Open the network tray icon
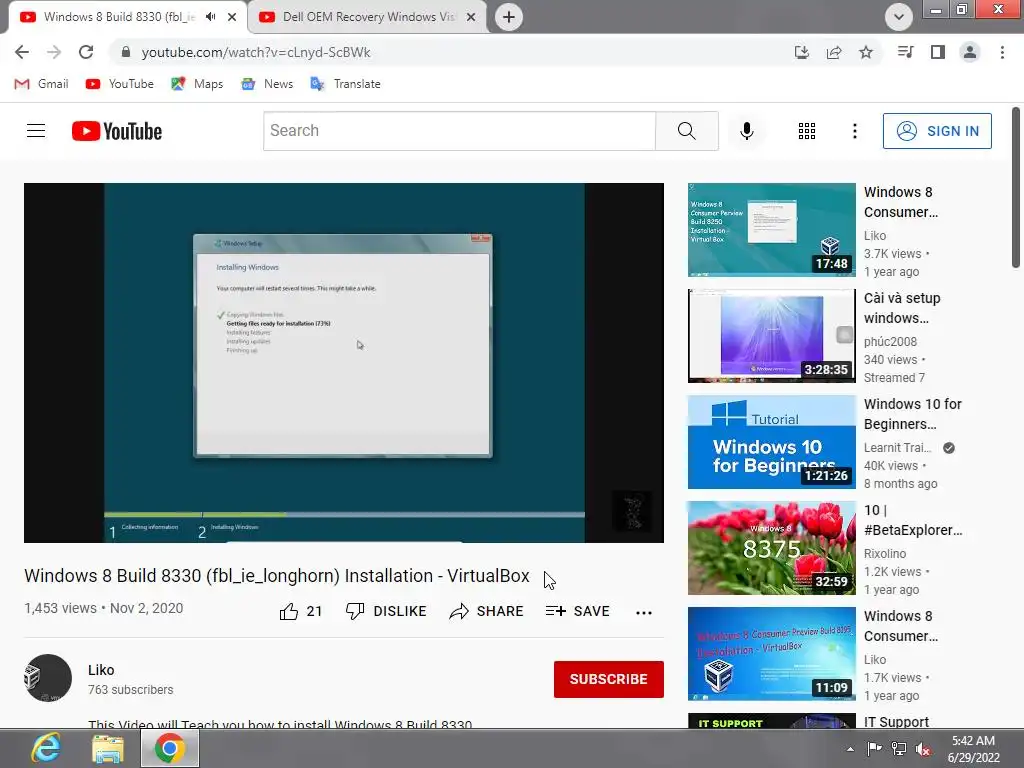1024x768 pixels. [x=899, y=748]
